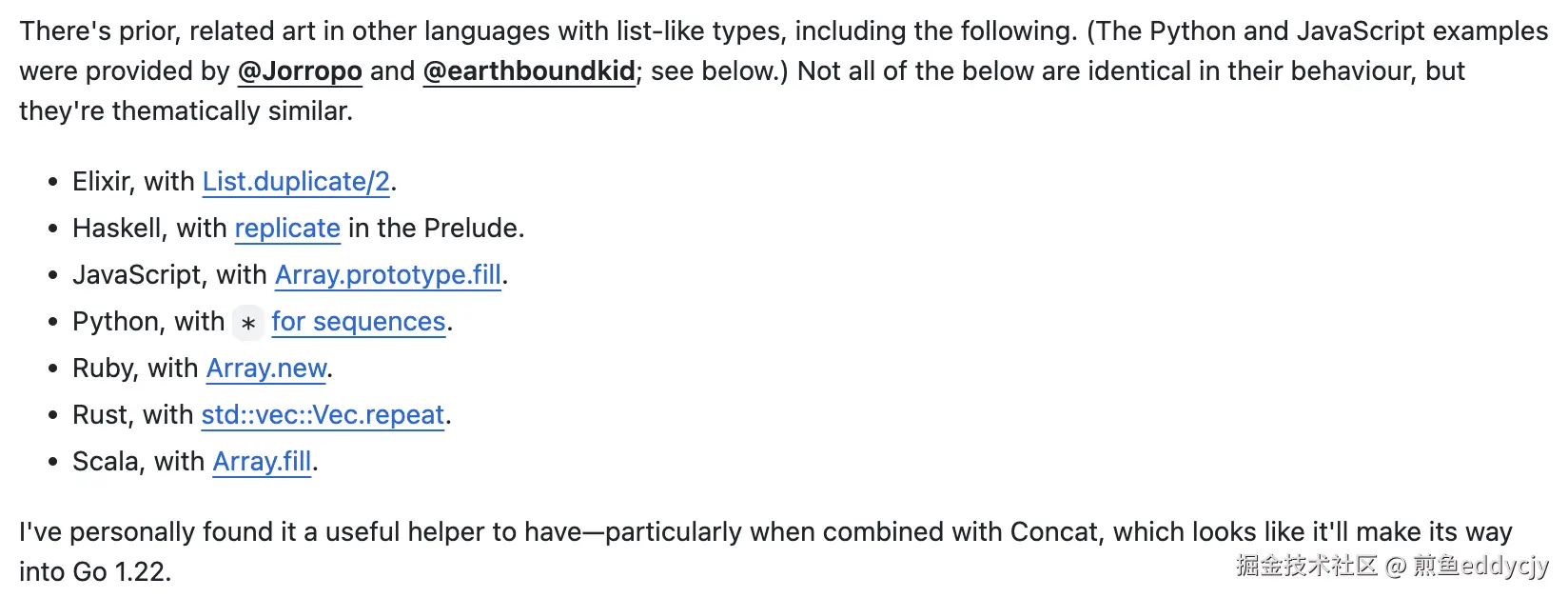Open the Array.prototype.fill link
Image resolution: width=1568 pixels, height=598 pixels.
[387, 275]
